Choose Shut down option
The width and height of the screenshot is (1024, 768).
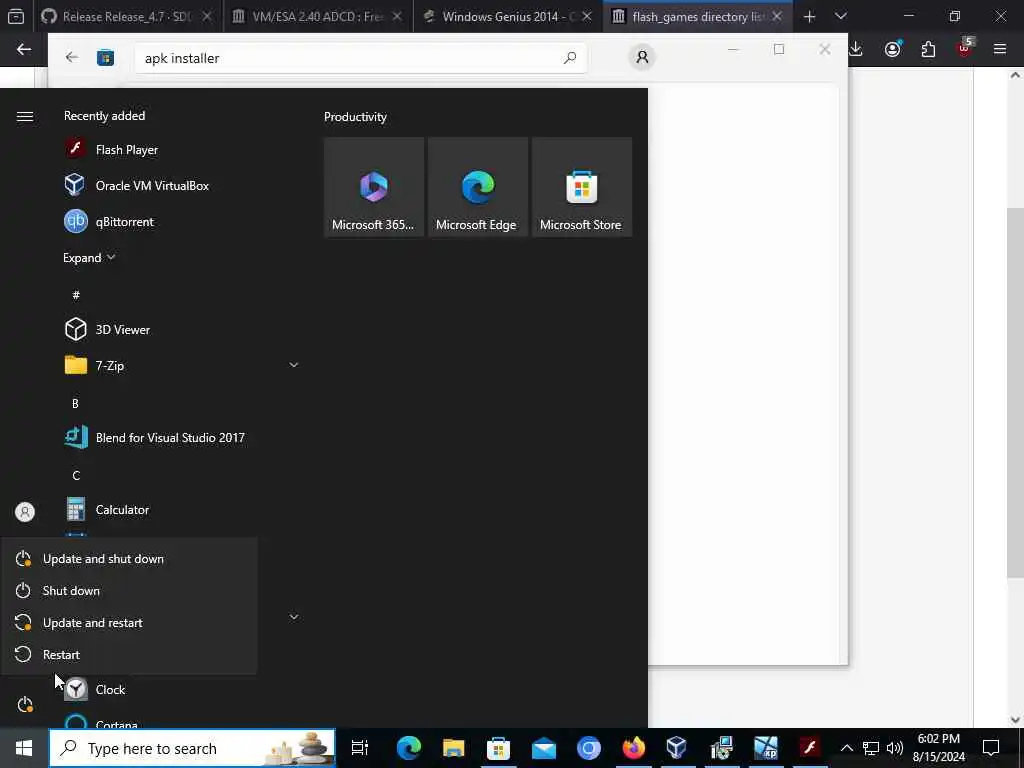[x=129, y=590]
